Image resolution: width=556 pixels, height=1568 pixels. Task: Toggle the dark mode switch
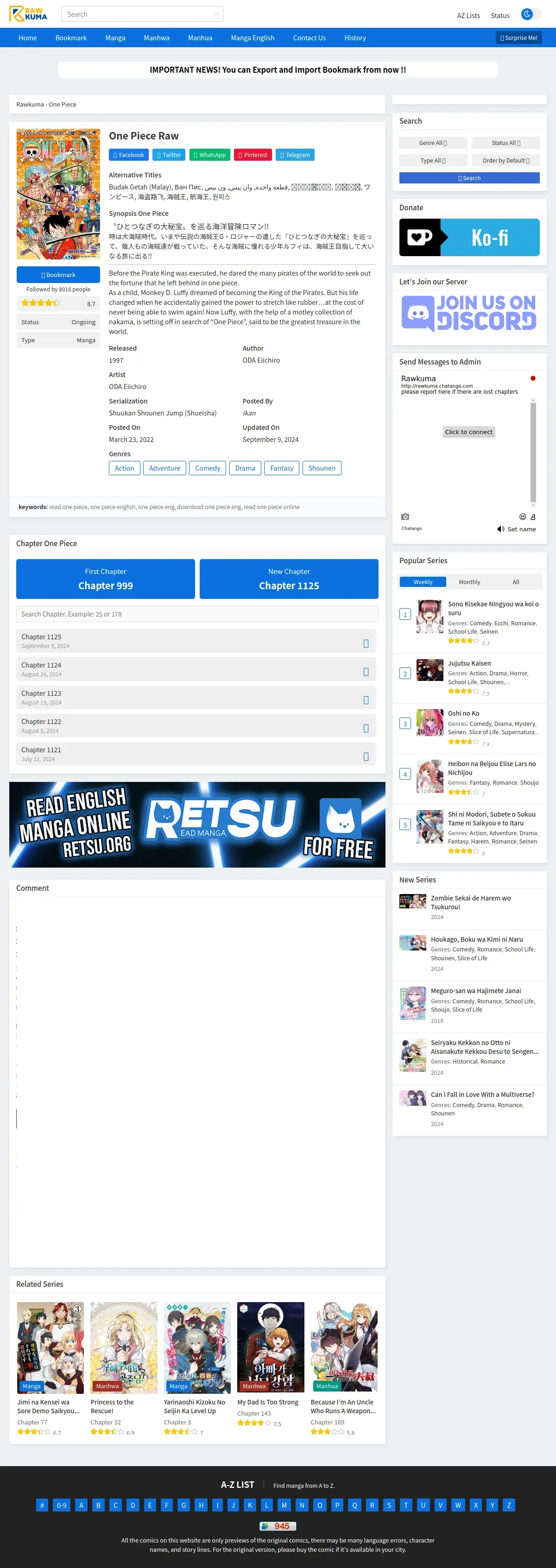click(x=531, y=14)
